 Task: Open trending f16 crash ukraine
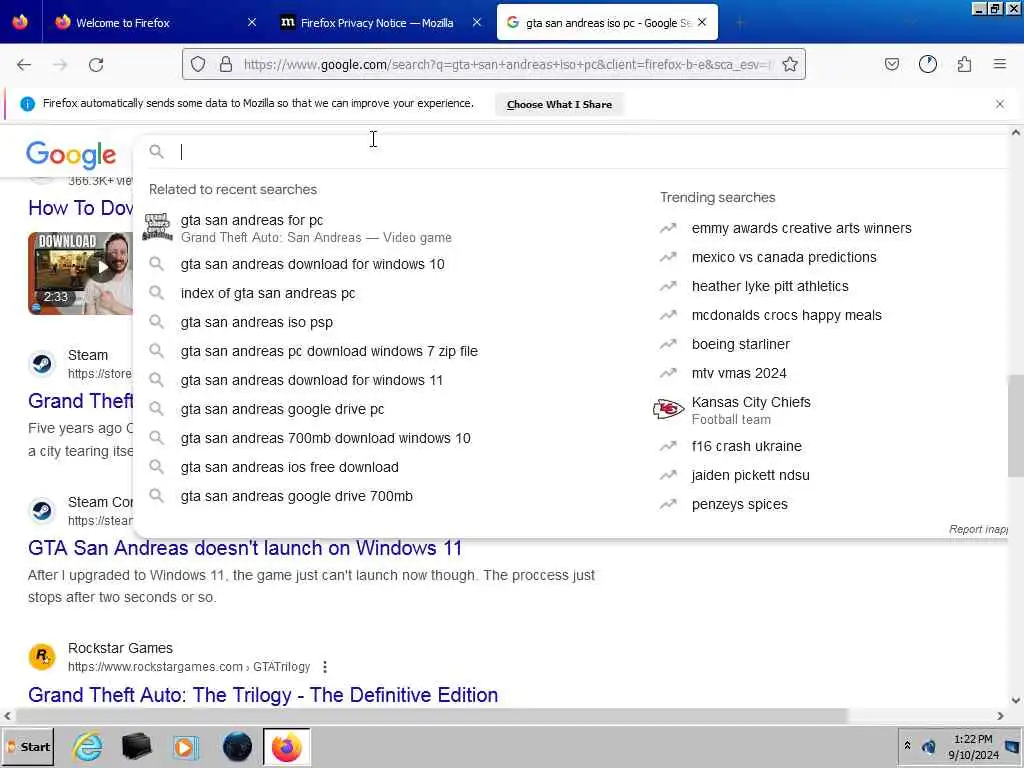pyautogui.click(x=746, y=446)
